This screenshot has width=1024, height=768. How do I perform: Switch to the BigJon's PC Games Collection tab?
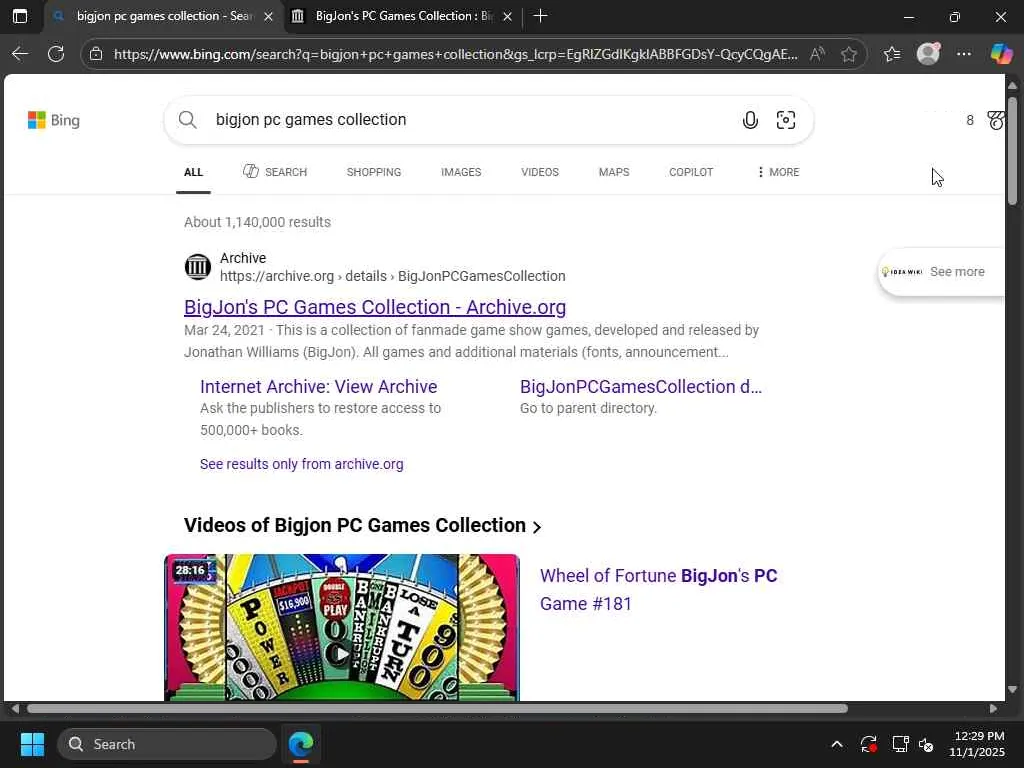[403, 16]
